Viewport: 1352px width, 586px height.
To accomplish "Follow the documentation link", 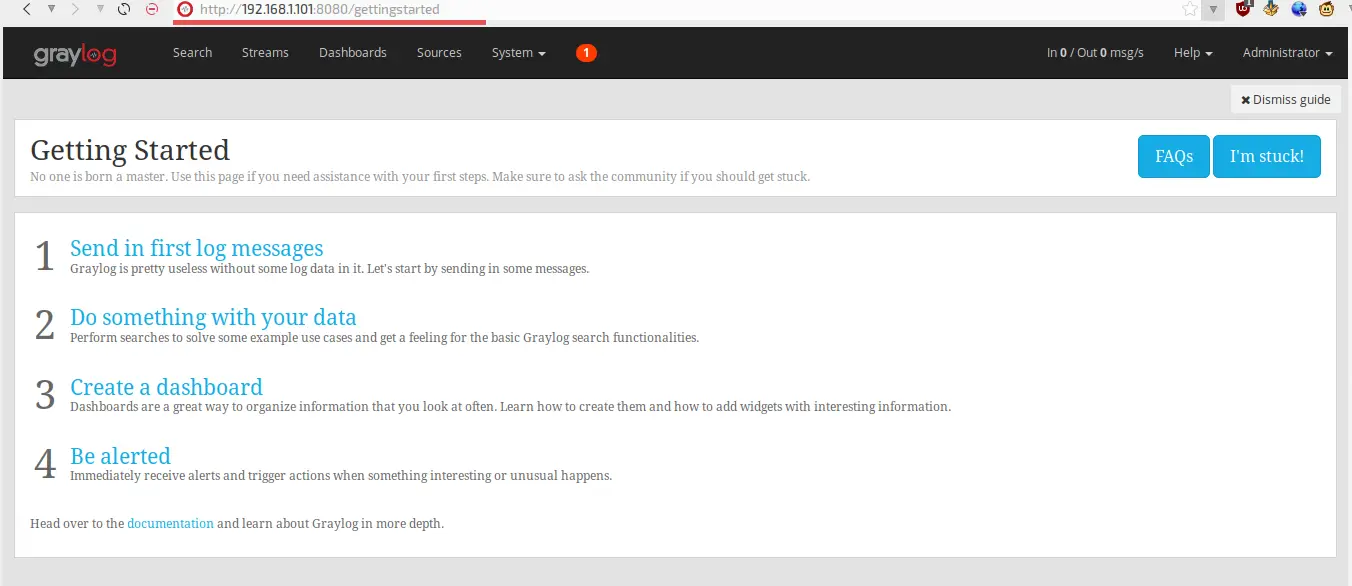I will [170, 523].
